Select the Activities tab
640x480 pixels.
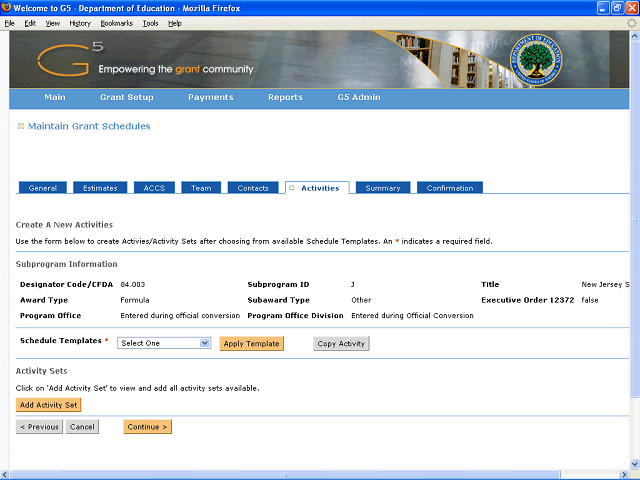click(x=317, y=188)
